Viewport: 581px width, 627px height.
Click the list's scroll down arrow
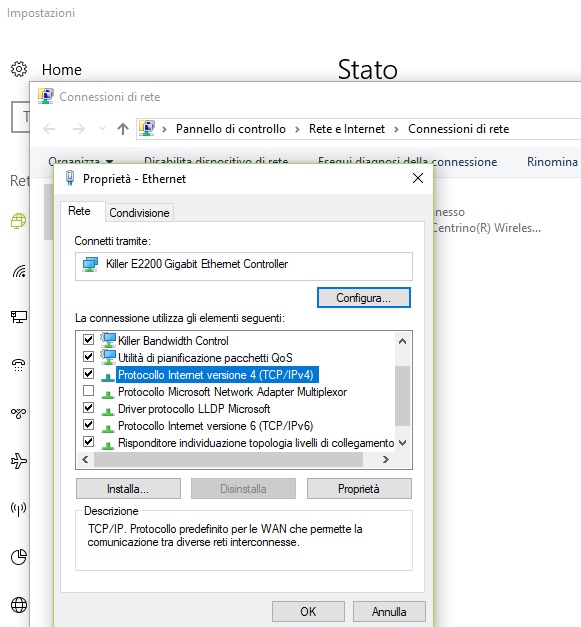click(403, 443)
